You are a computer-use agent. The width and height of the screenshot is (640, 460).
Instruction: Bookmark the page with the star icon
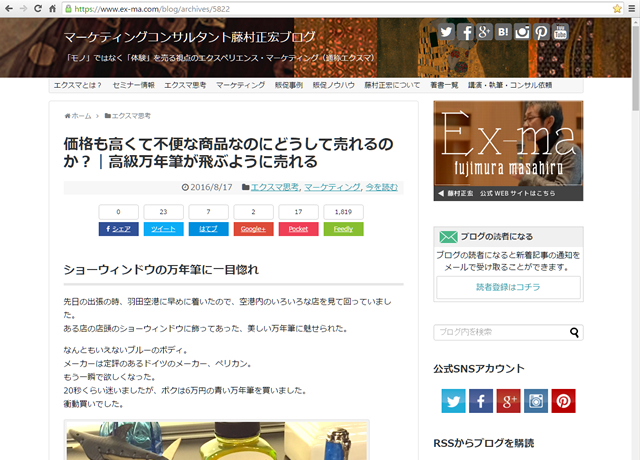tap(617, 8)
